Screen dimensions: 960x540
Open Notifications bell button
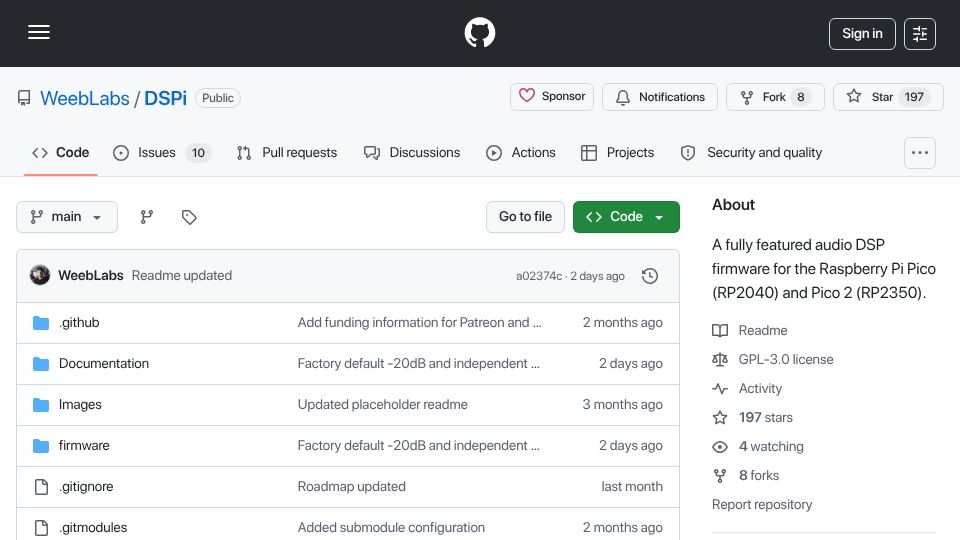point(660,97)
